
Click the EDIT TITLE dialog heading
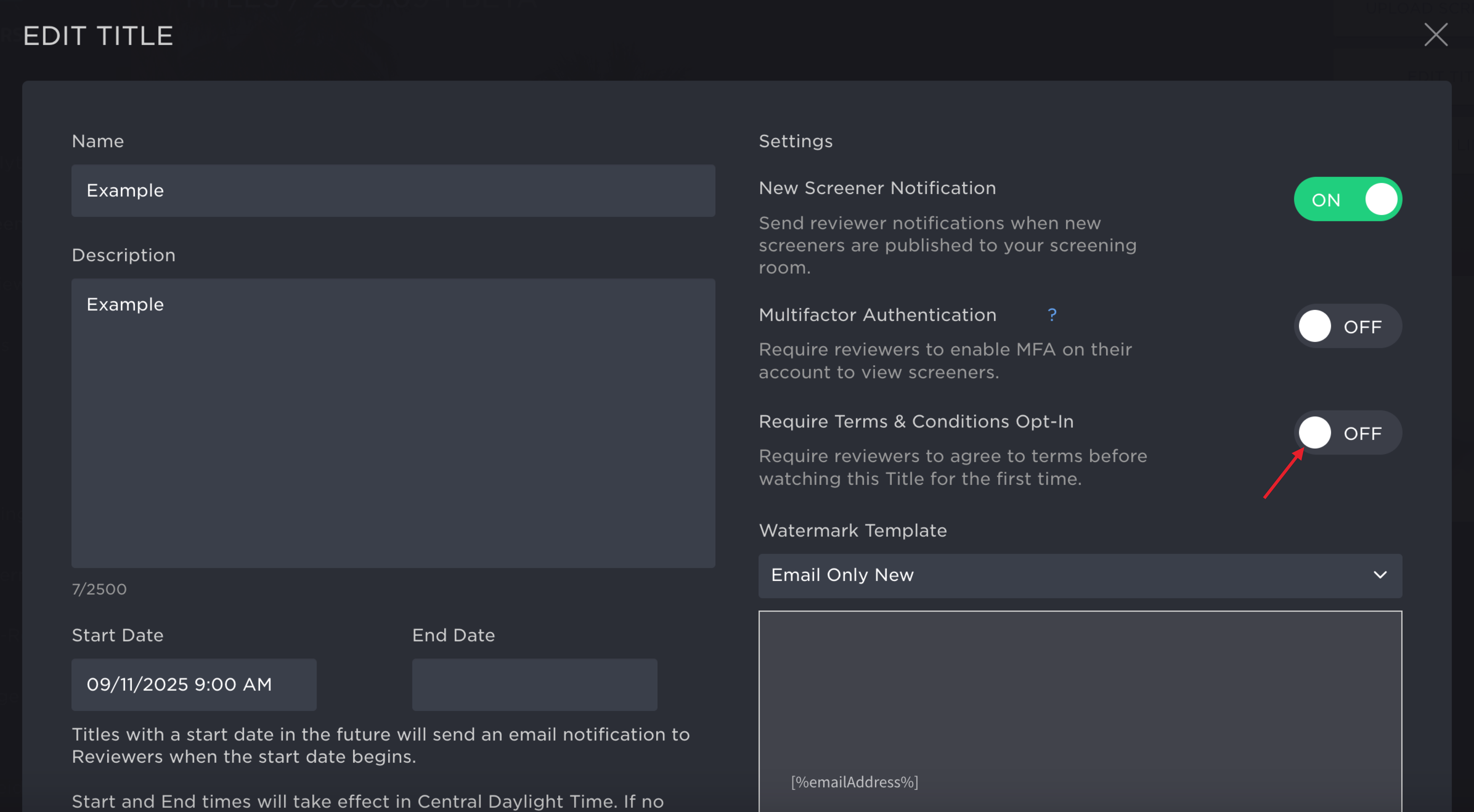click(x=98, y=36)
